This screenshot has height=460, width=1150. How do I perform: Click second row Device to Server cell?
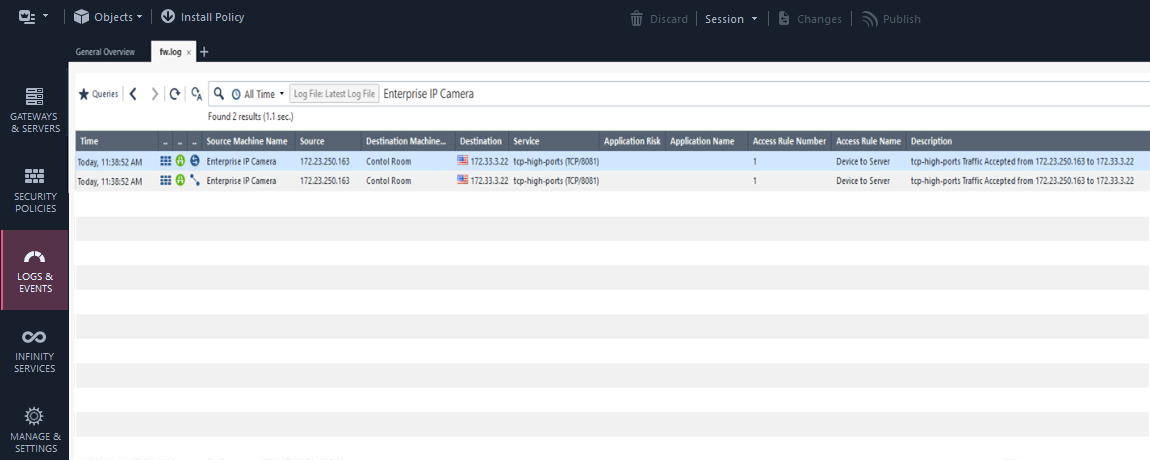[862, 181]
